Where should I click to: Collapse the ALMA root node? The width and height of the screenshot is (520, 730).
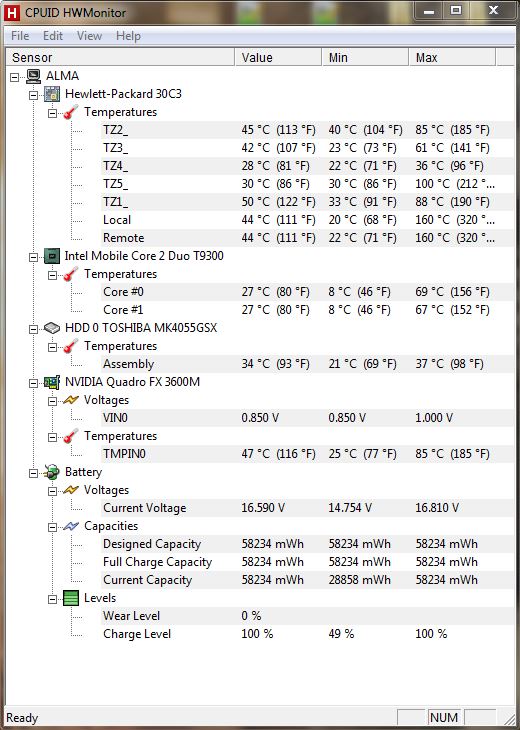pyautogui.click(x=14, y=77)
